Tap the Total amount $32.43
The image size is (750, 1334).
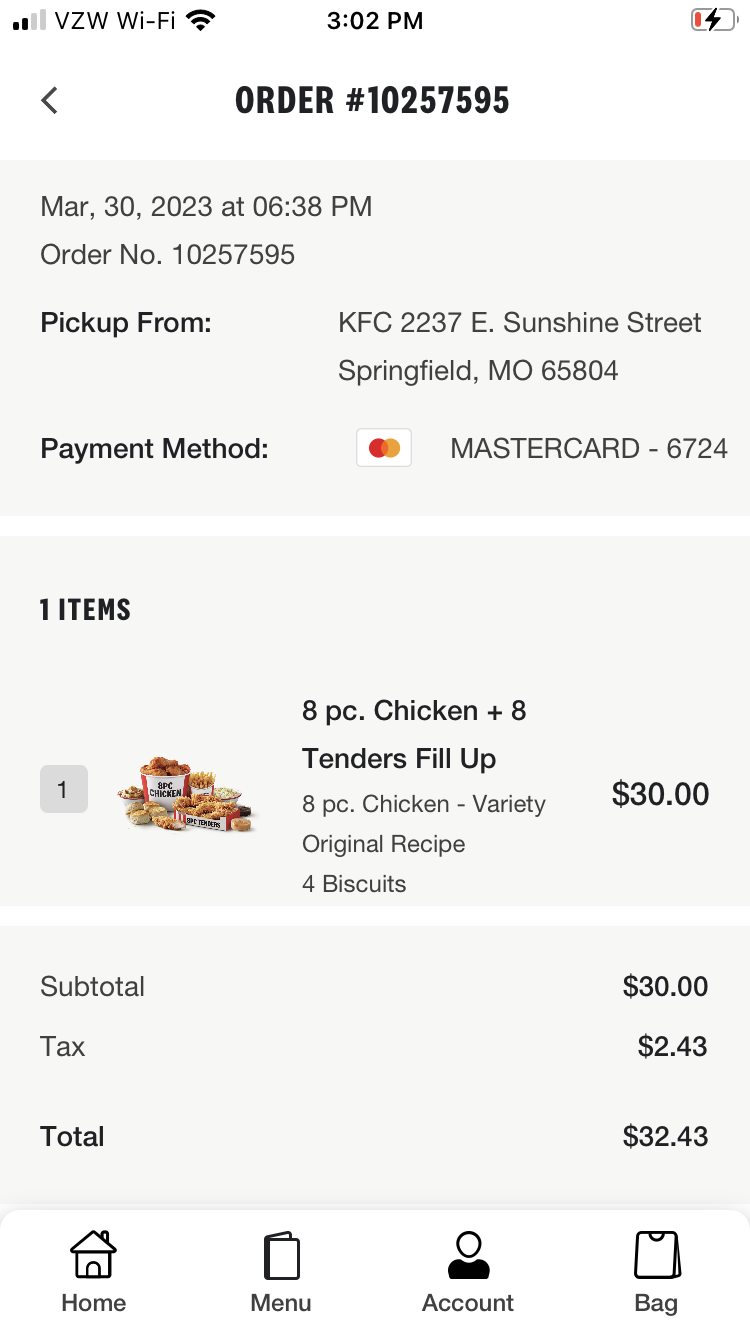coord(665,1137)
